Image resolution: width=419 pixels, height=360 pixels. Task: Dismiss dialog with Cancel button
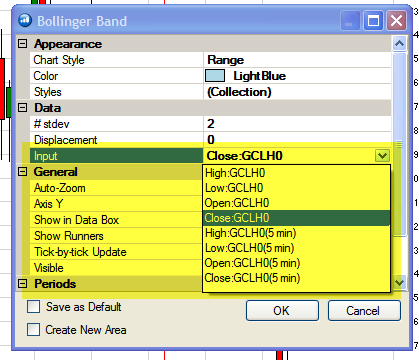364,311
